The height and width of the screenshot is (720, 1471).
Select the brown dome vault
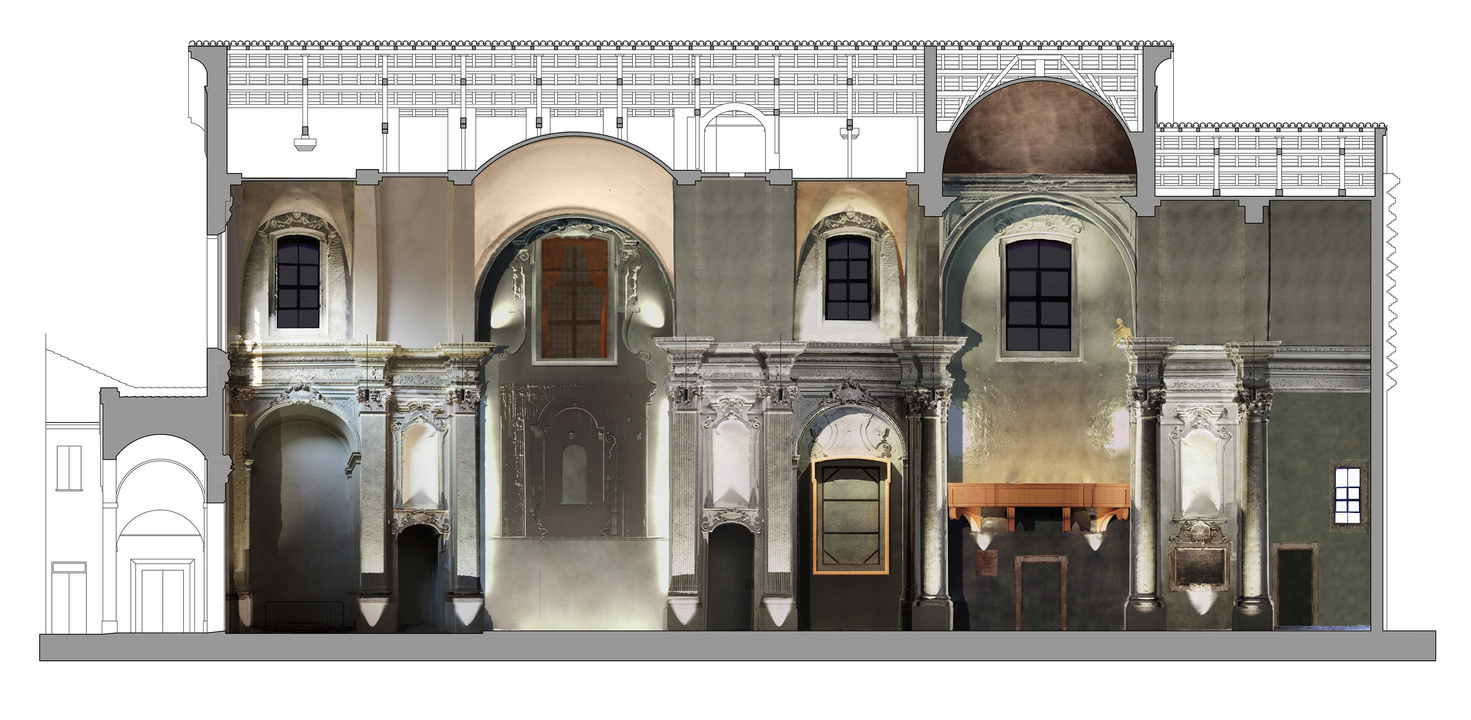[x=1038, y=130]
